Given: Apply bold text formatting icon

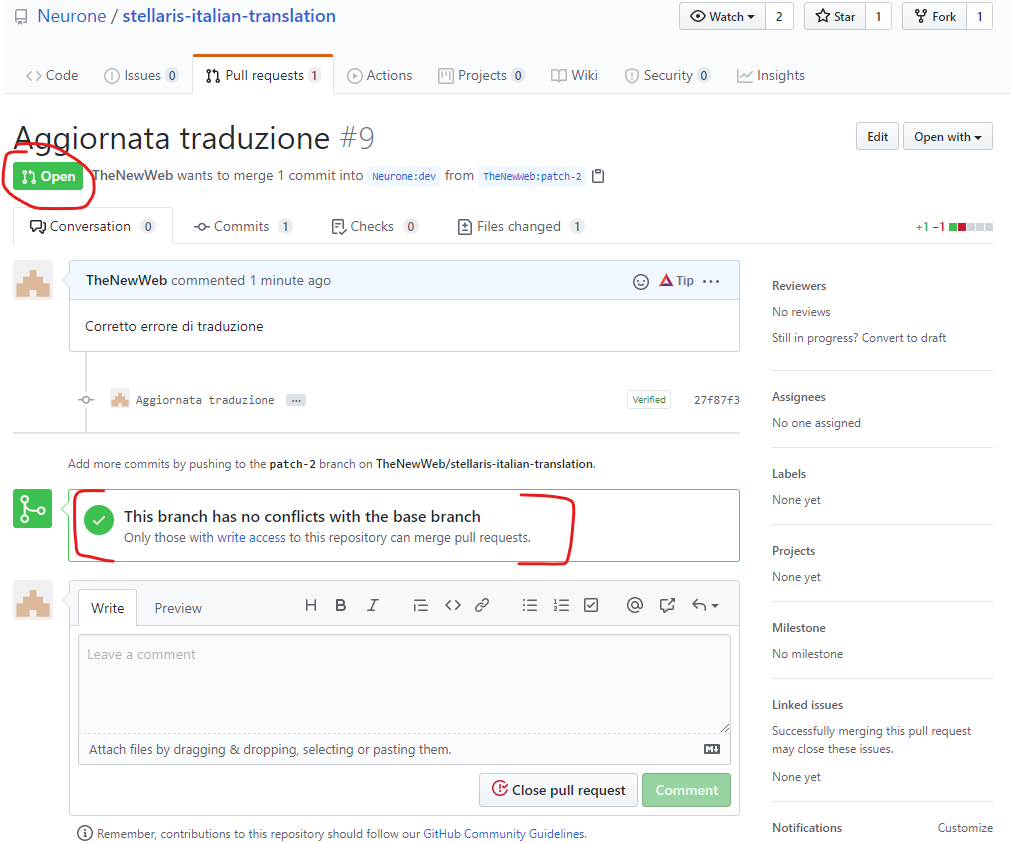Looking at the screenshot, I should point(341,605).
